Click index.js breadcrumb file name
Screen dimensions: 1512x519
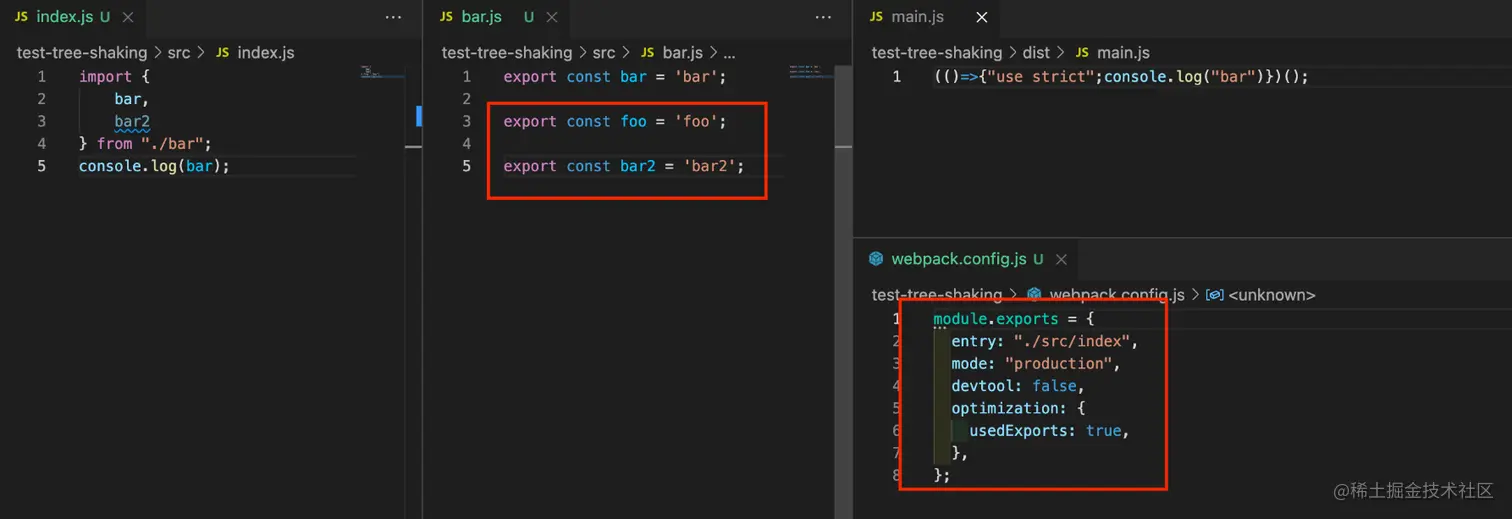(x=266, y=53)
